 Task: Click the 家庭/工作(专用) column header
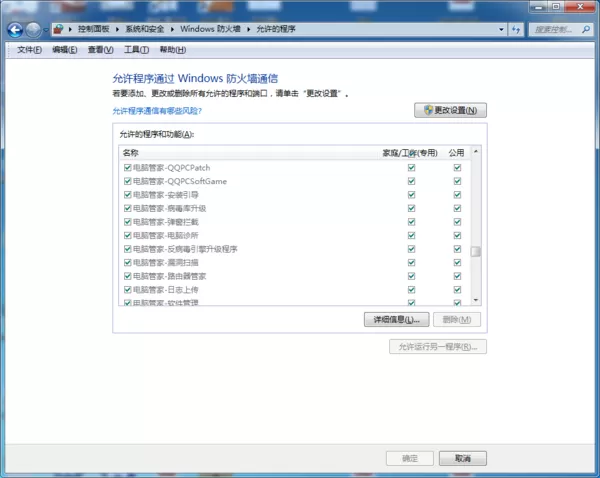click(x=410, y=153)
